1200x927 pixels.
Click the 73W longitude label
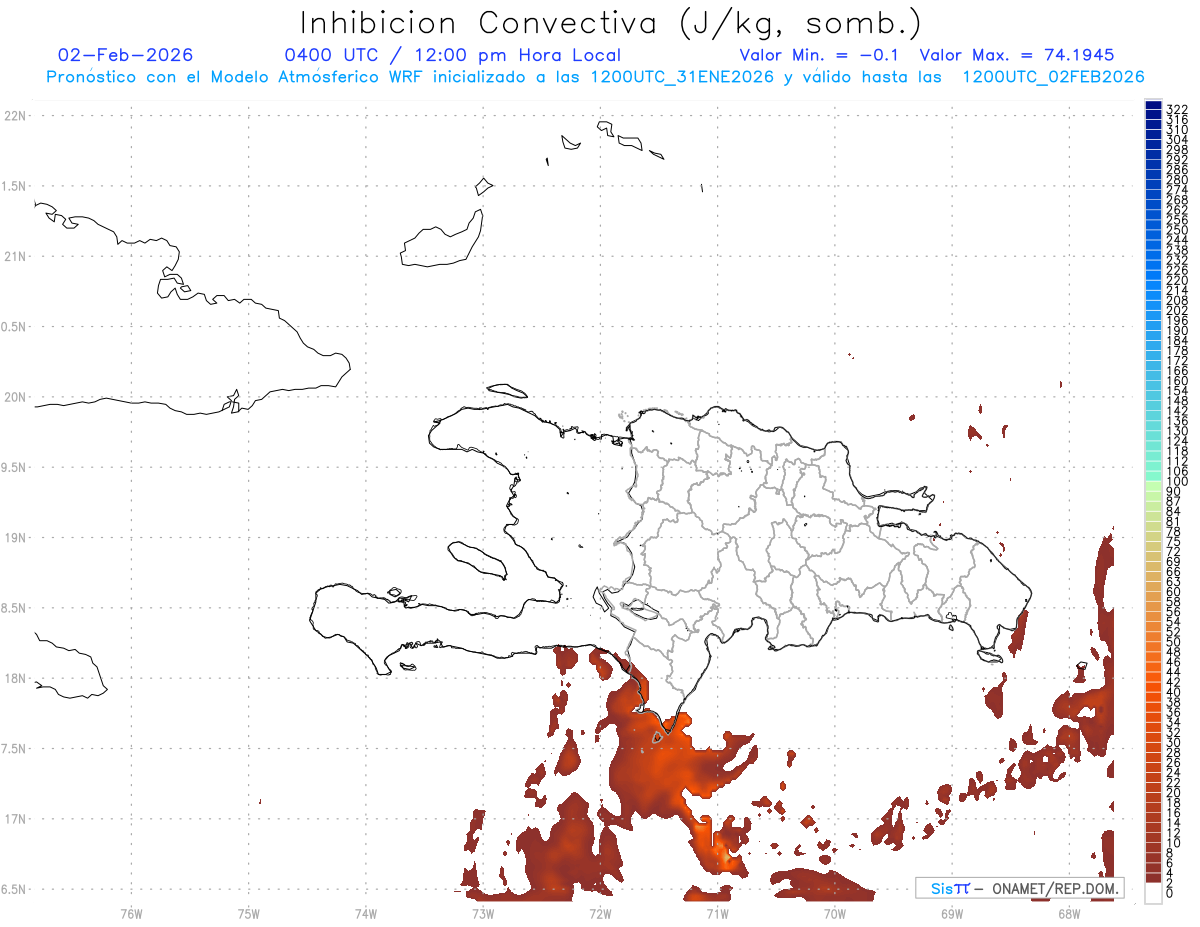click(483, 913)
